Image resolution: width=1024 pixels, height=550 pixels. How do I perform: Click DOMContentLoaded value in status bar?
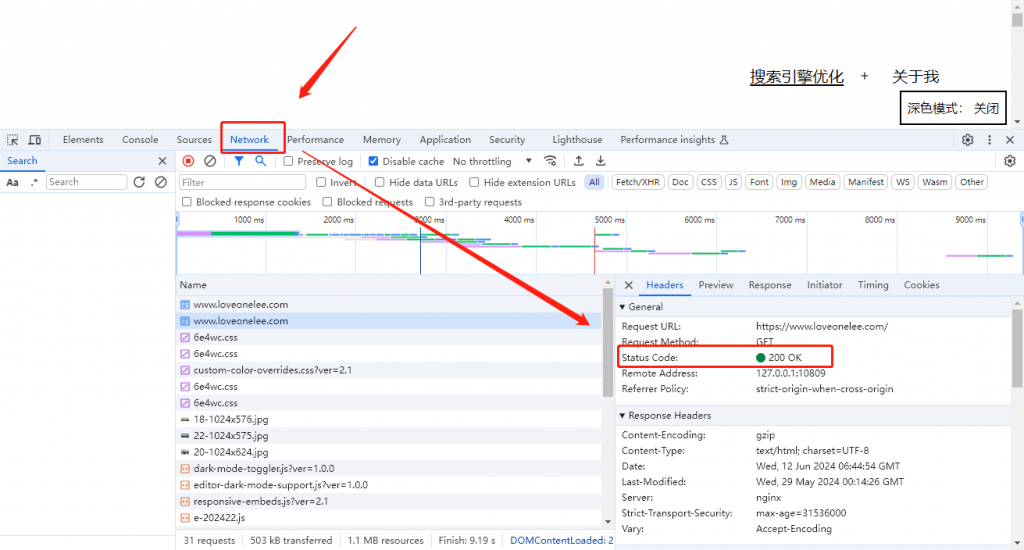click(562, 540)
